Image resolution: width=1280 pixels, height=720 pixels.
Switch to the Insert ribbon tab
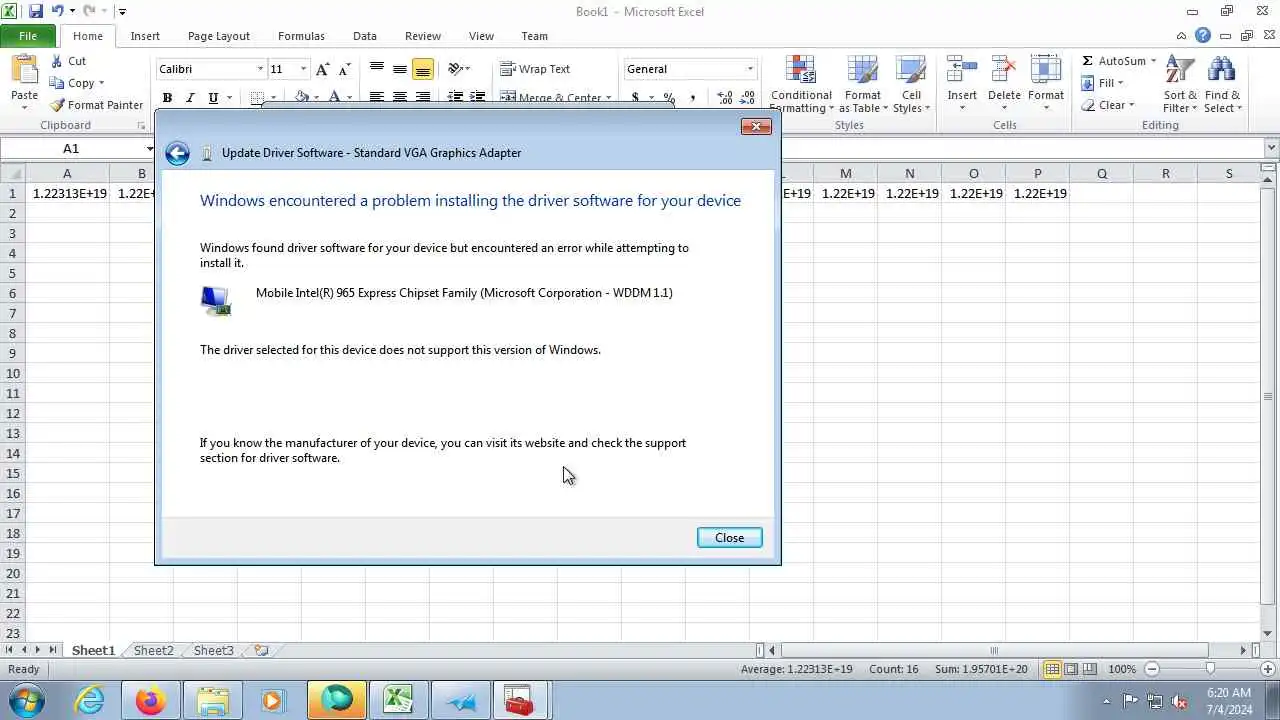pos(145,36)
